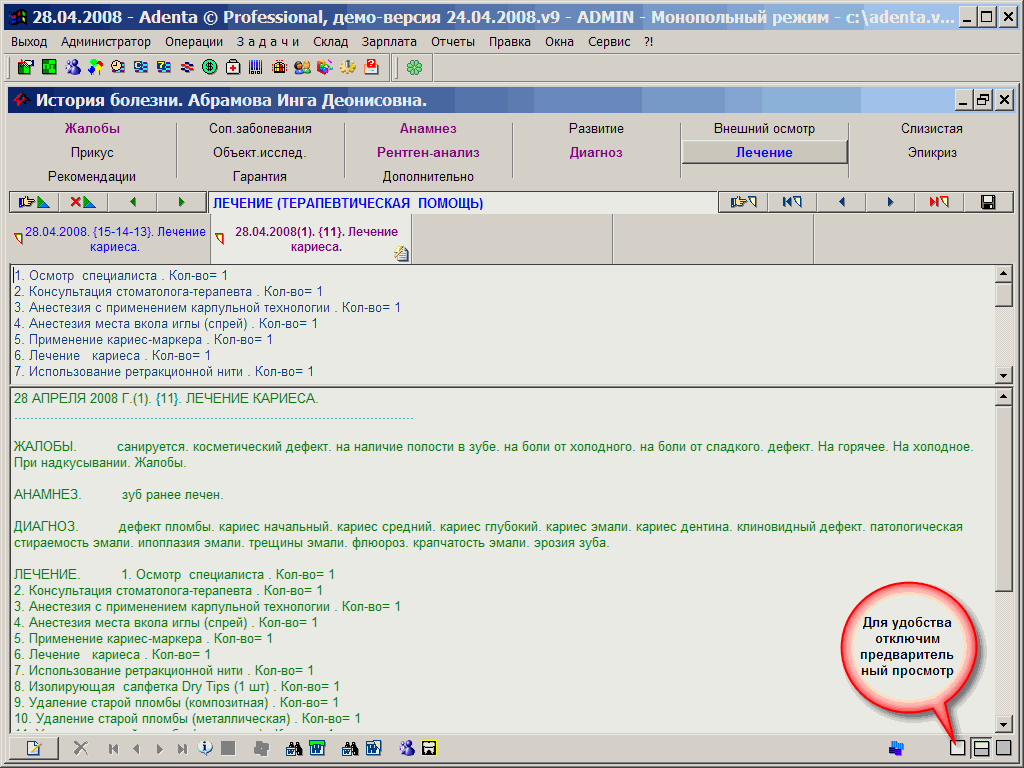Viewport: 1024px width, 768px height.
Task: Go to the Диагноз section
Action: (596, 153)
